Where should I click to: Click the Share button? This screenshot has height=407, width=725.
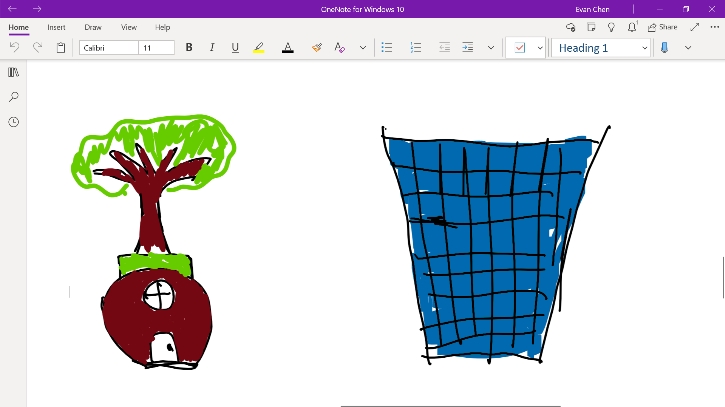tap(662, 27)
